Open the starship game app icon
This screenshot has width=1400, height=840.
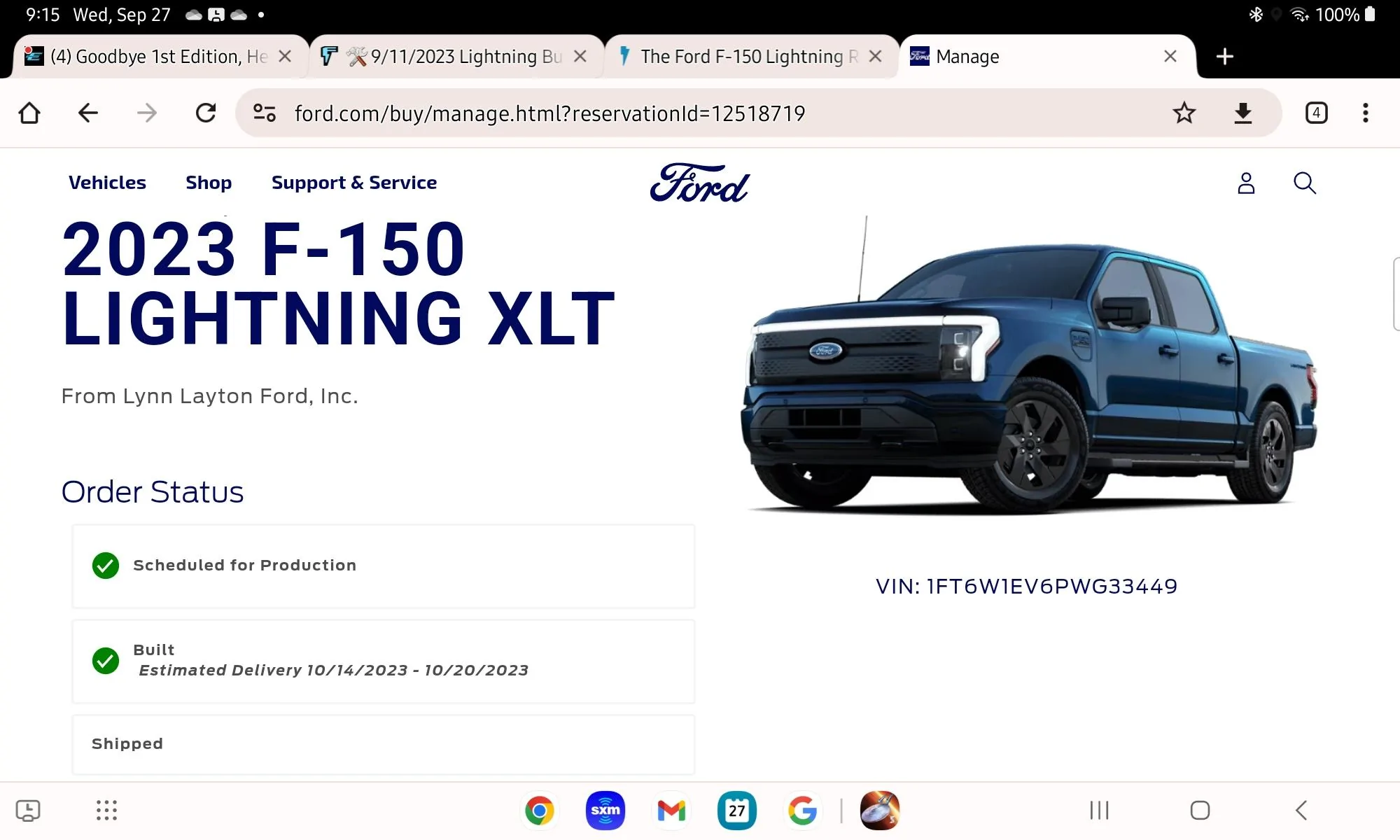[x=880, y=811]
